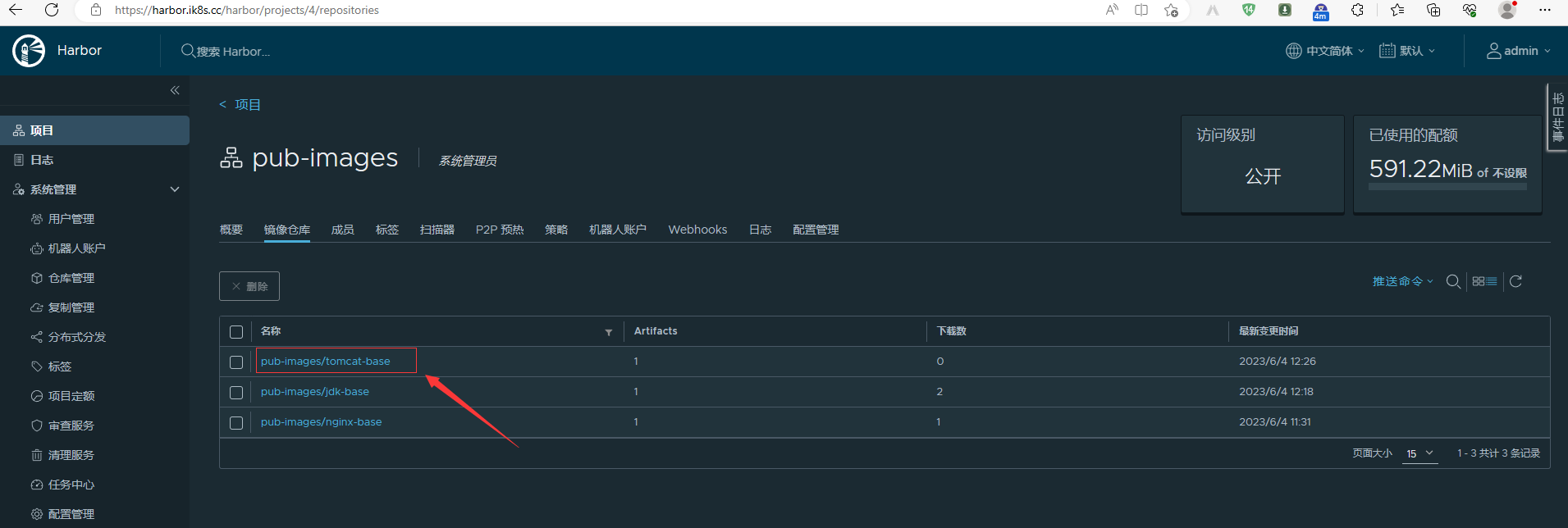Expand the admin user menu
This screenshot has width=1568, height=528.
1519,51
